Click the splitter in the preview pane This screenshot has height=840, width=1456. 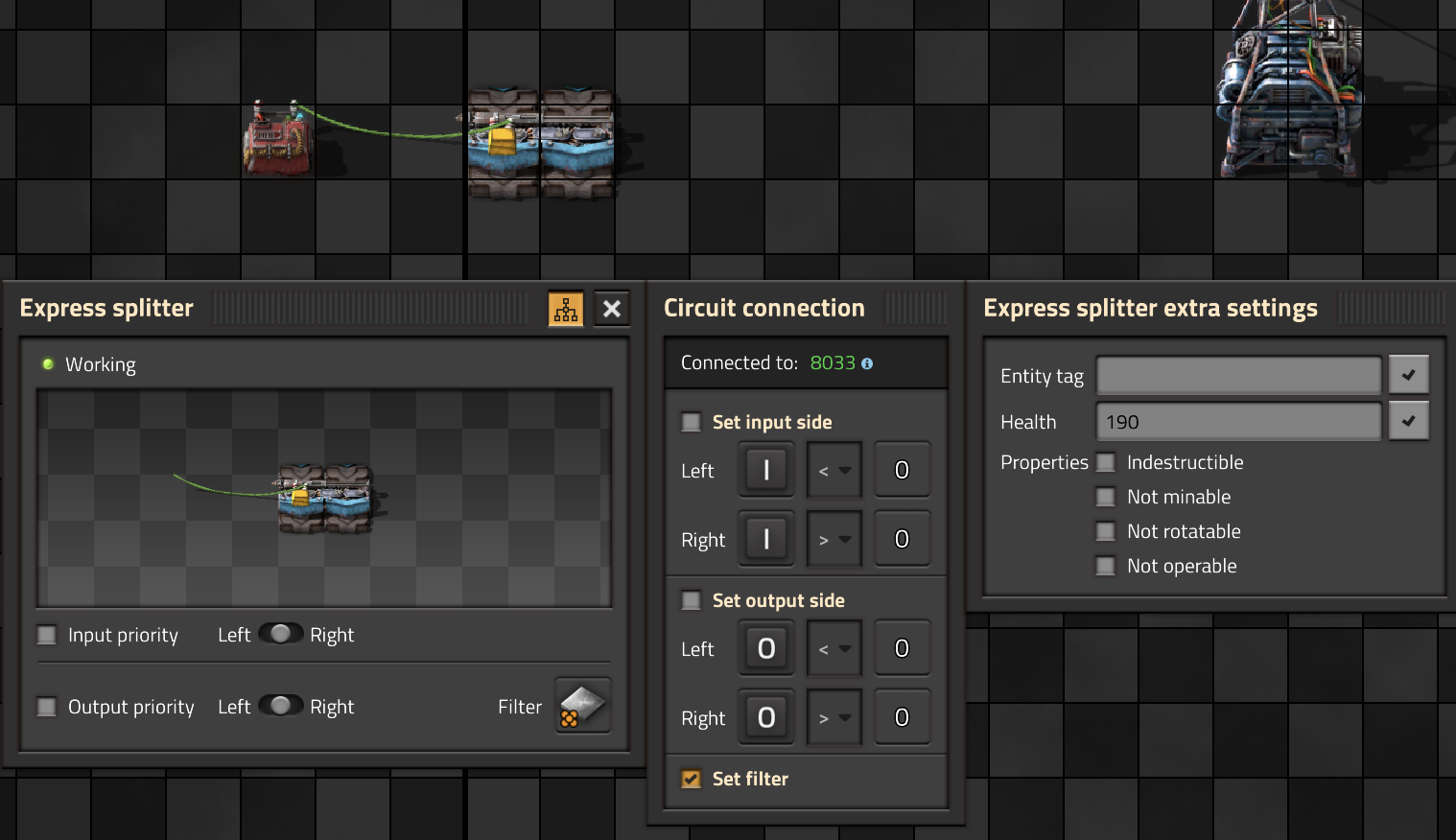[x=324, y=498]
